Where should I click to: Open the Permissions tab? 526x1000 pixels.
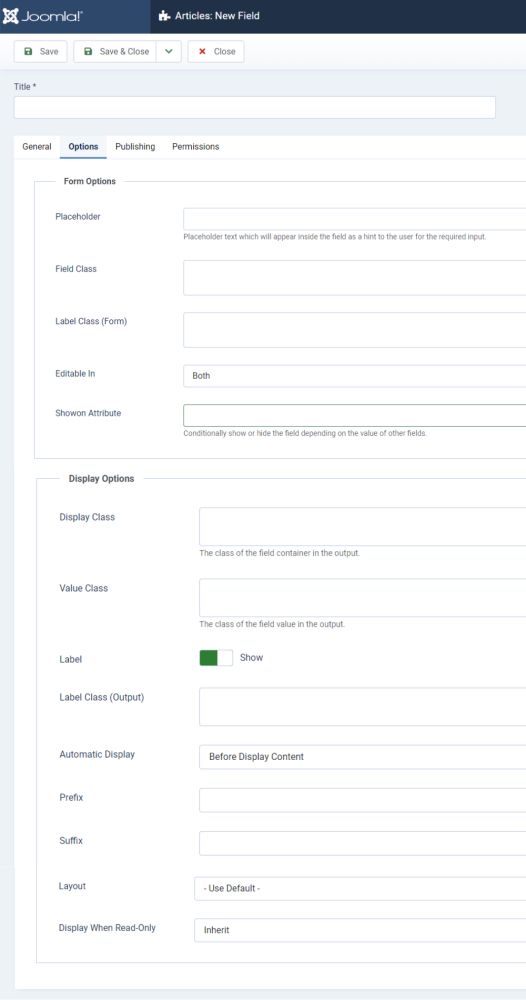click(x=196, y=147)
